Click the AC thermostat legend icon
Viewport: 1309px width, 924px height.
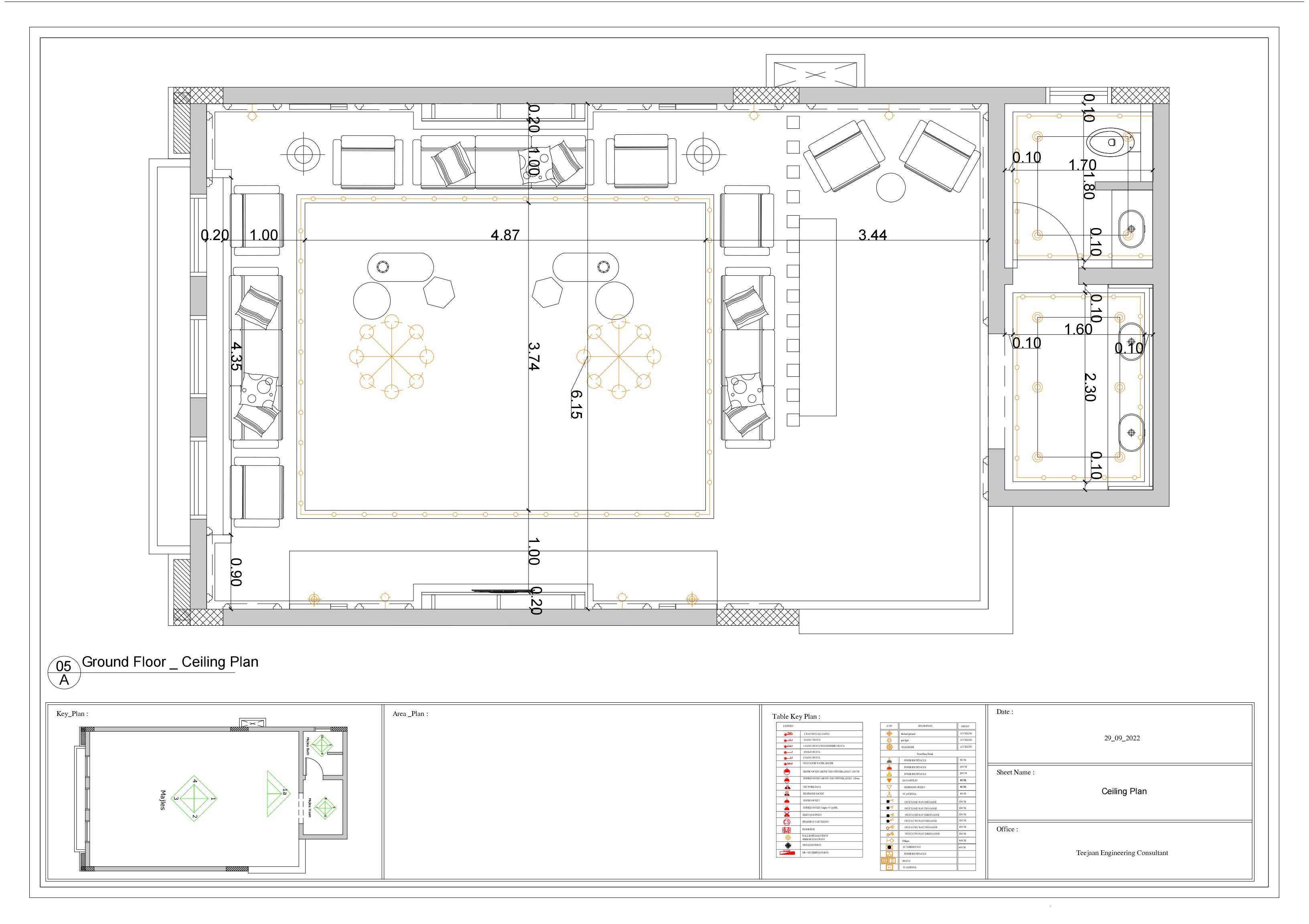890,847
